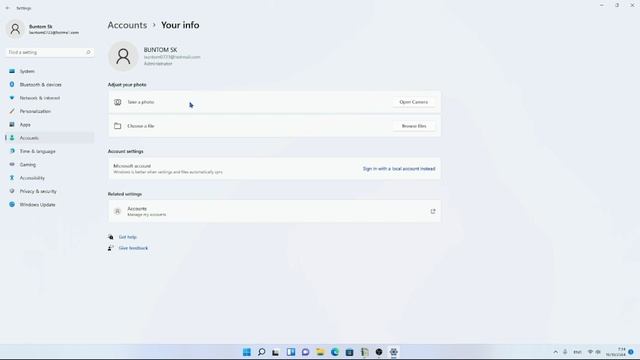The width and height of the screenshot is (640, 360).
Task: Click the folder icon beside Choose a file
Action: coord(118,126)
